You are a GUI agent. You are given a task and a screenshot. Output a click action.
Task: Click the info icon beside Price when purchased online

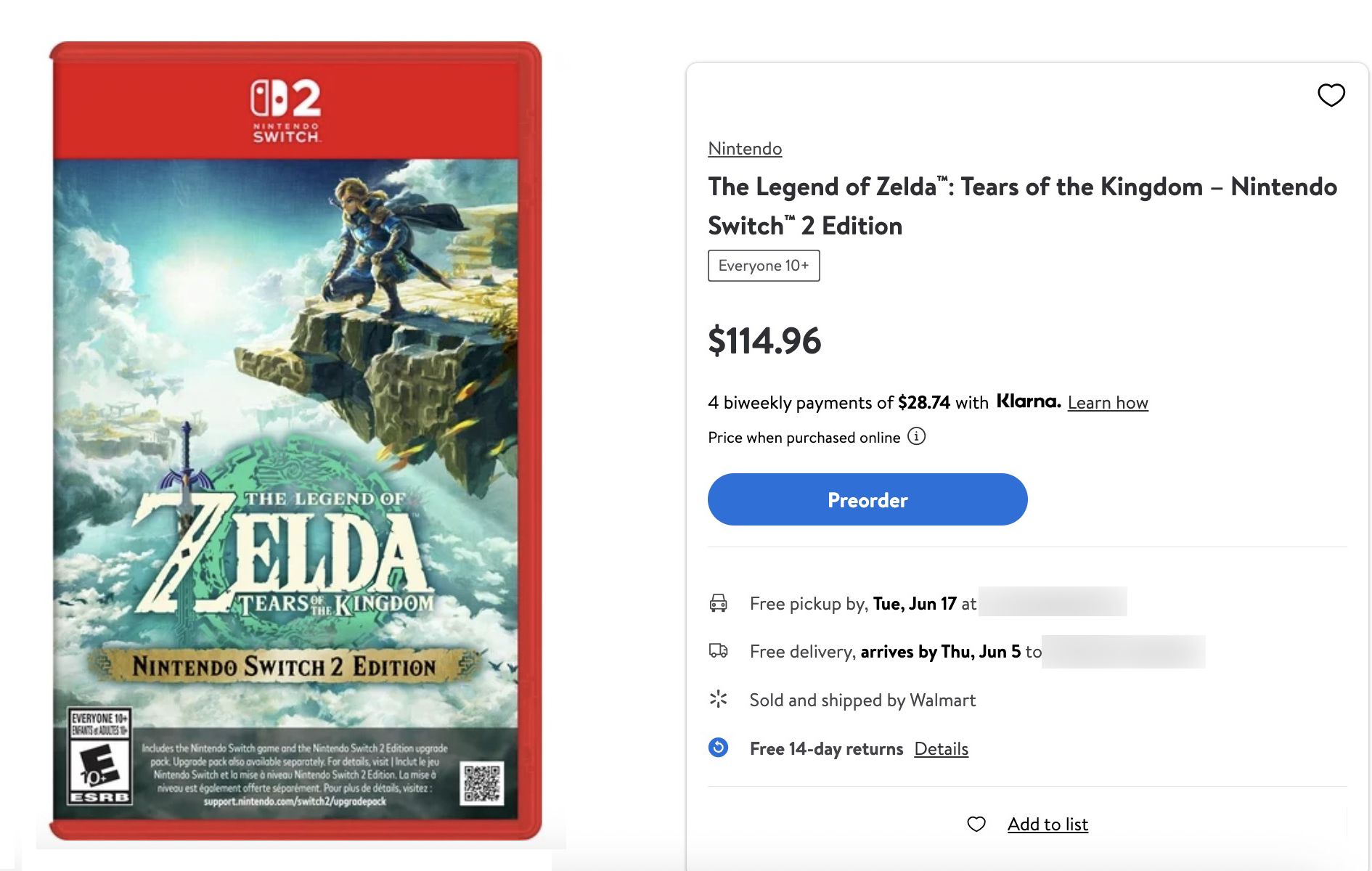point(917,436)
